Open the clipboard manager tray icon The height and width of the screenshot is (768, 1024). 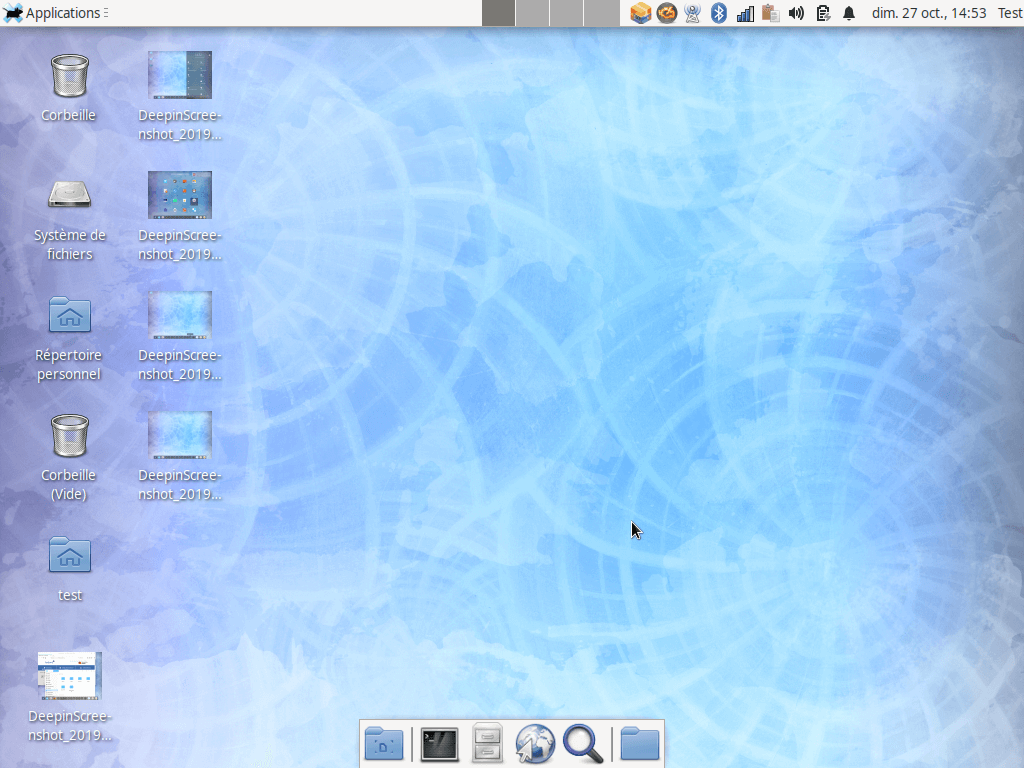pyautogui.click(x=771, y=13)
